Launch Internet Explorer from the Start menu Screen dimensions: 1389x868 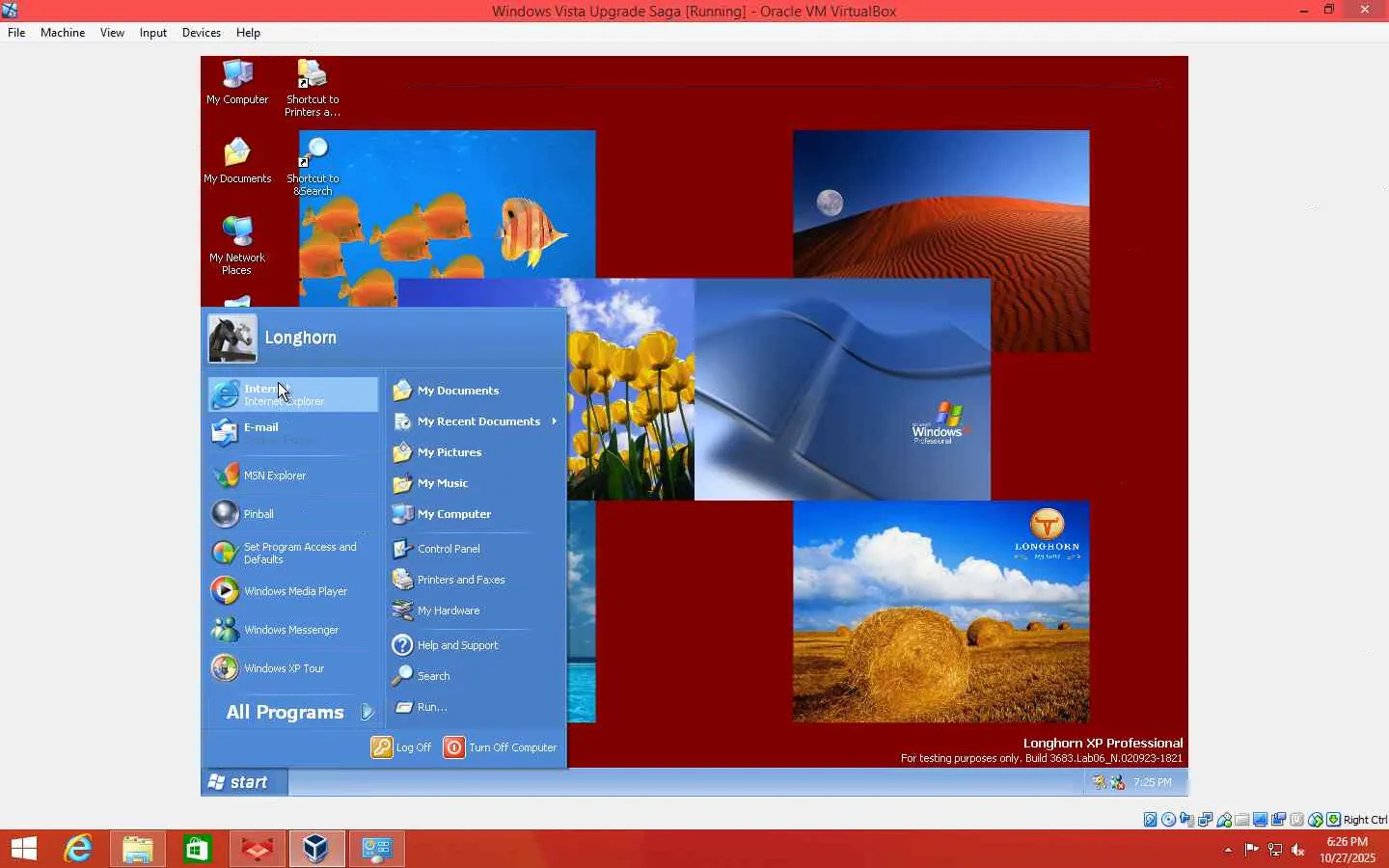pos(293,394)
